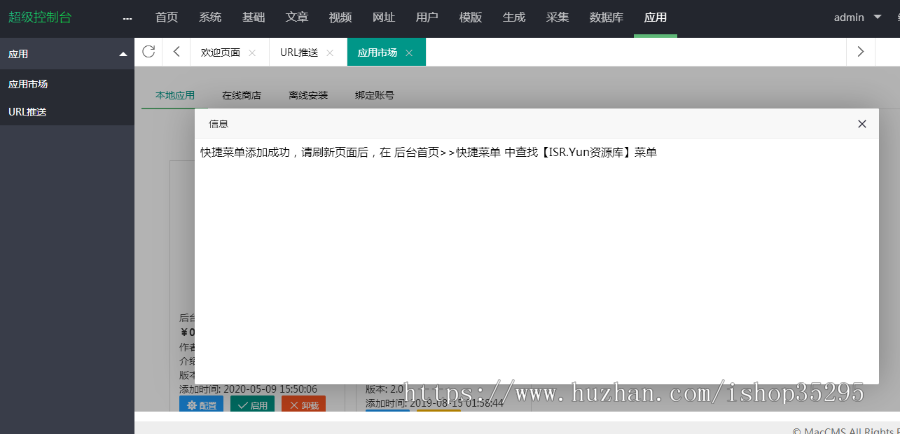Open the 采集 top menu
This screenshot has width=900, height=434.
point(558,17)
